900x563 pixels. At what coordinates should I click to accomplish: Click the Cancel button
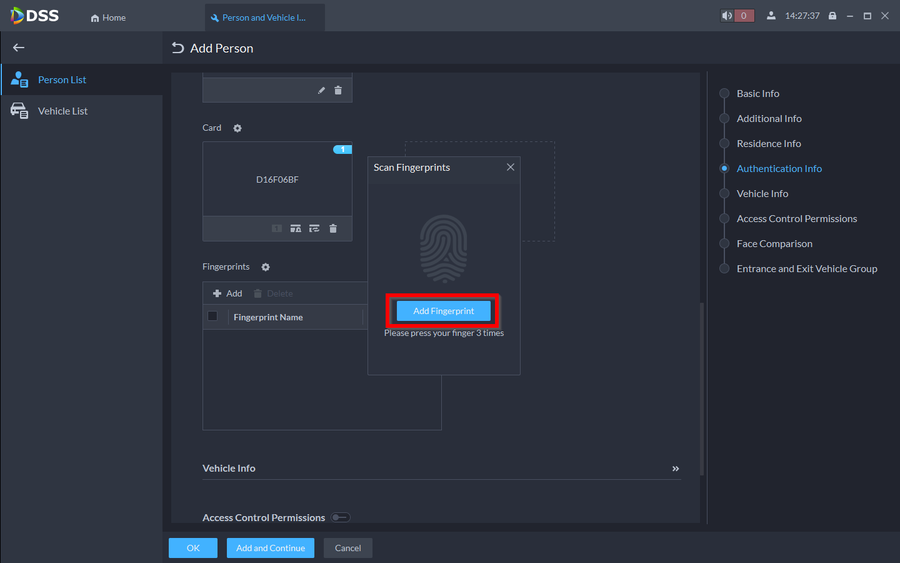coord(348,548)
